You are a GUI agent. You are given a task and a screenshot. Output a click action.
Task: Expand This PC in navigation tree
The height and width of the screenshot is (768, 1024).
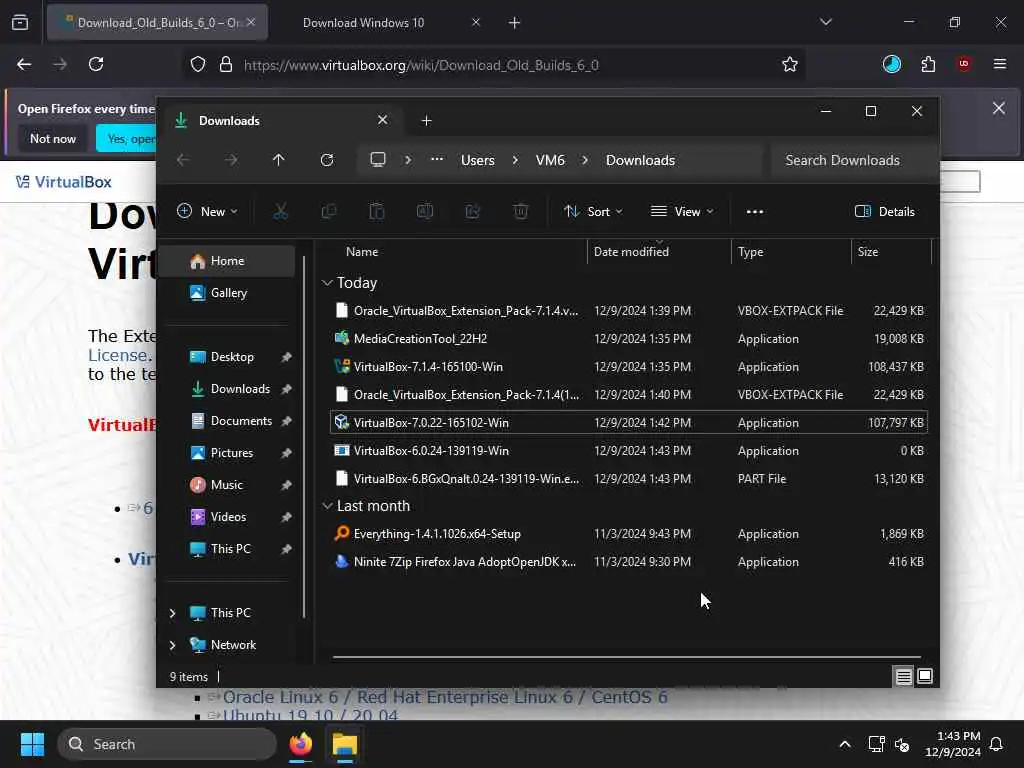172,613
